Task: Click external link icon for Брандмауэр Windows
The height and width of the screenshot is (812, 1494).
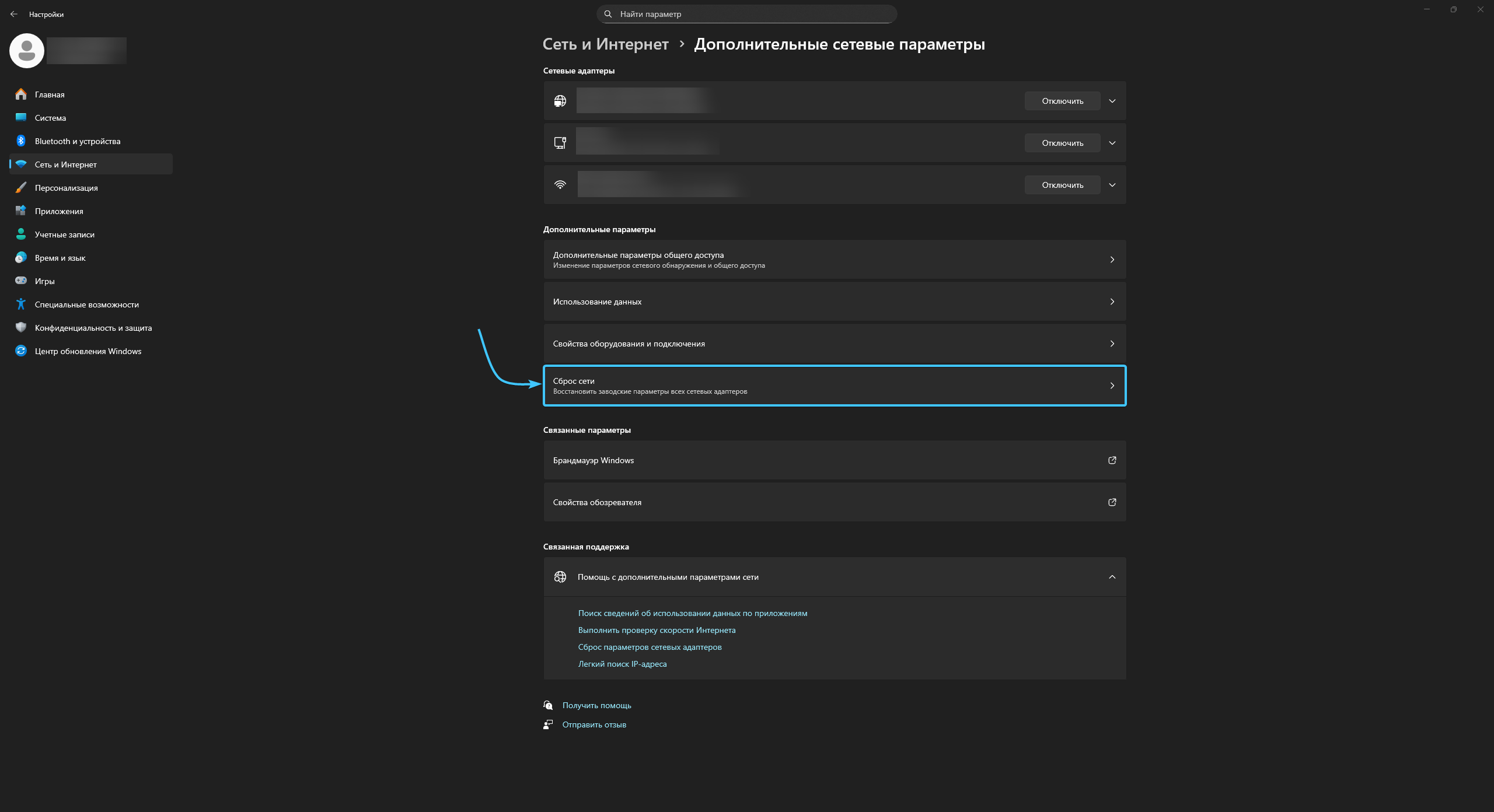Action: (x=1112, y=460)
